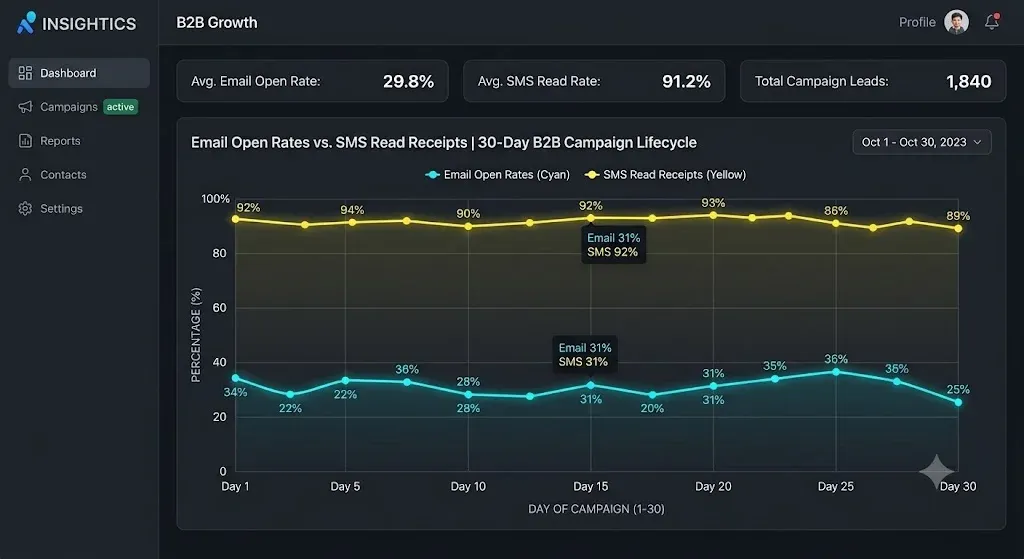Screen dimensions: 1024x559
Task: Open the Oct 1 - Oct 30, 2023 dropdown
Action: click(x=921, y=142)
